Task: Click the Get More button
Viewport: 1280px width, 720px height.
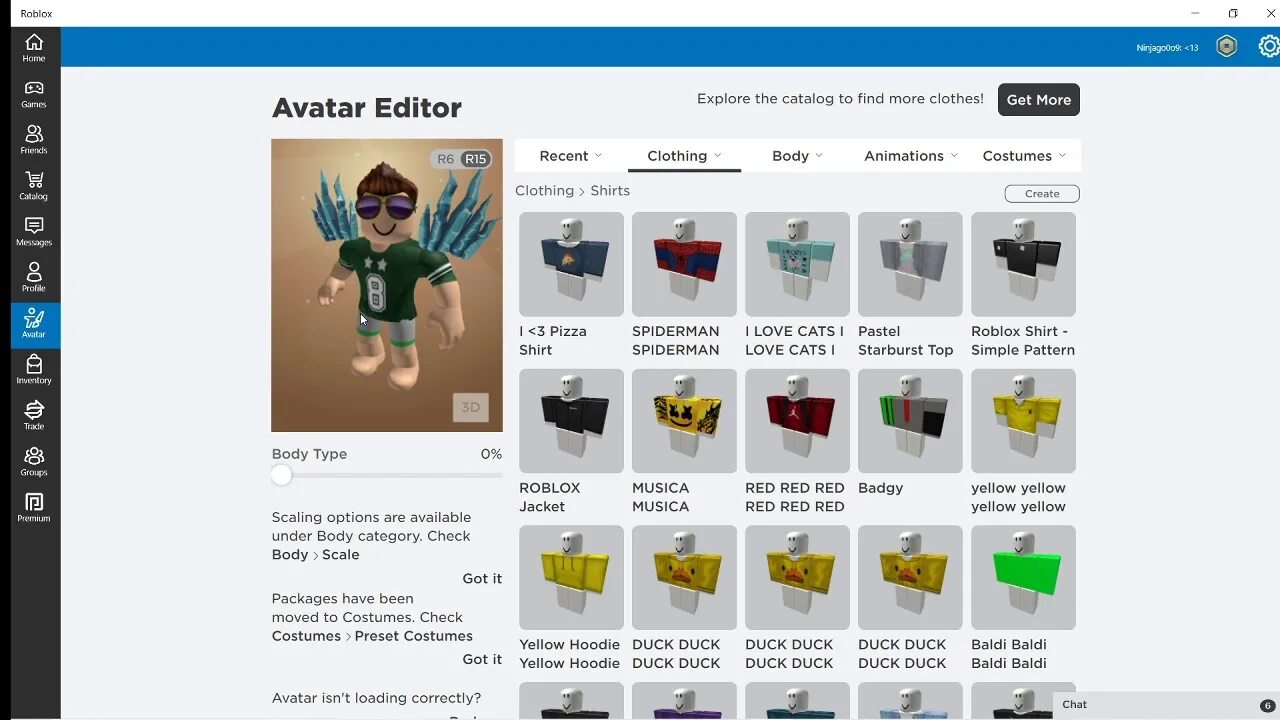Action: [1039, 100]
